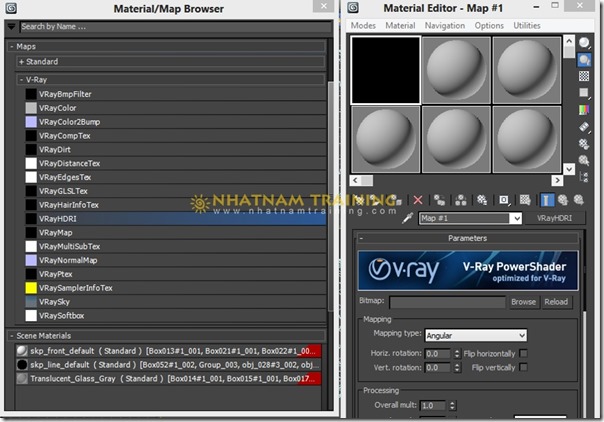
Task: Select Translucent_Glass_Gray scene material
Action: [168, 378]
